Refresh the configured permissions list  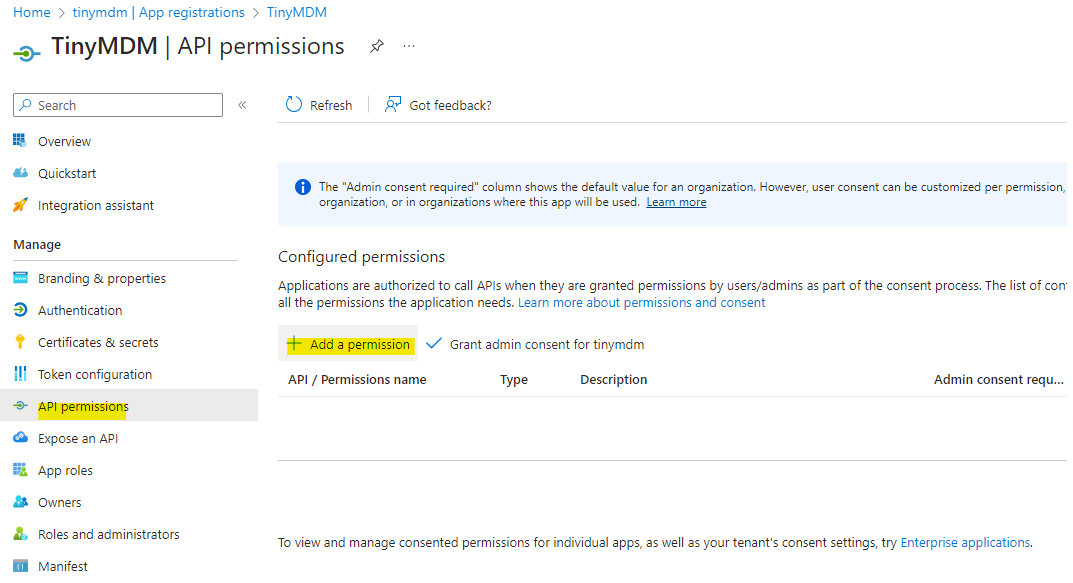coord(318,104)
